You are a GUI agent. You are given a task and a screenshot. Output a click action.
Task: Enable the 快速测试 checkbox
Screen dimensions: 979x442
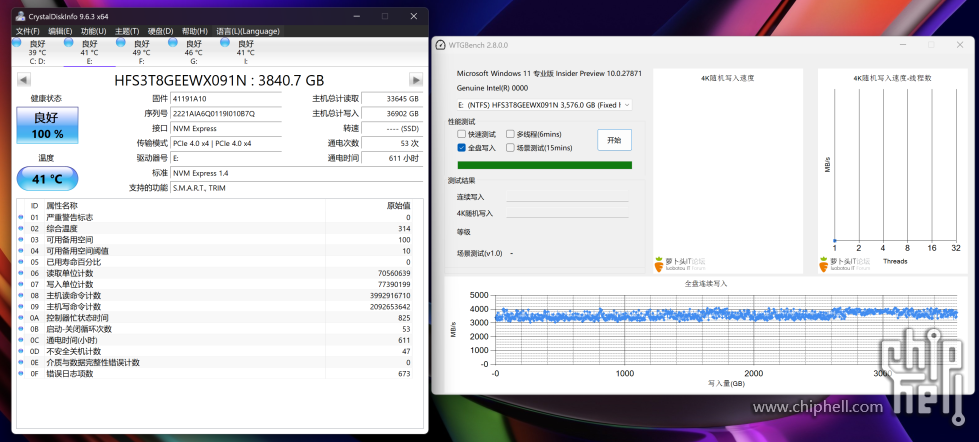point(461,134)
